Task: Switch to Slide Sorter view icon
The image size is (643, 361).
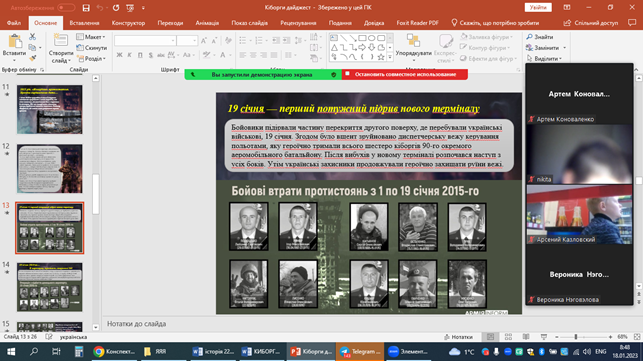Action: tap(508, 337)
